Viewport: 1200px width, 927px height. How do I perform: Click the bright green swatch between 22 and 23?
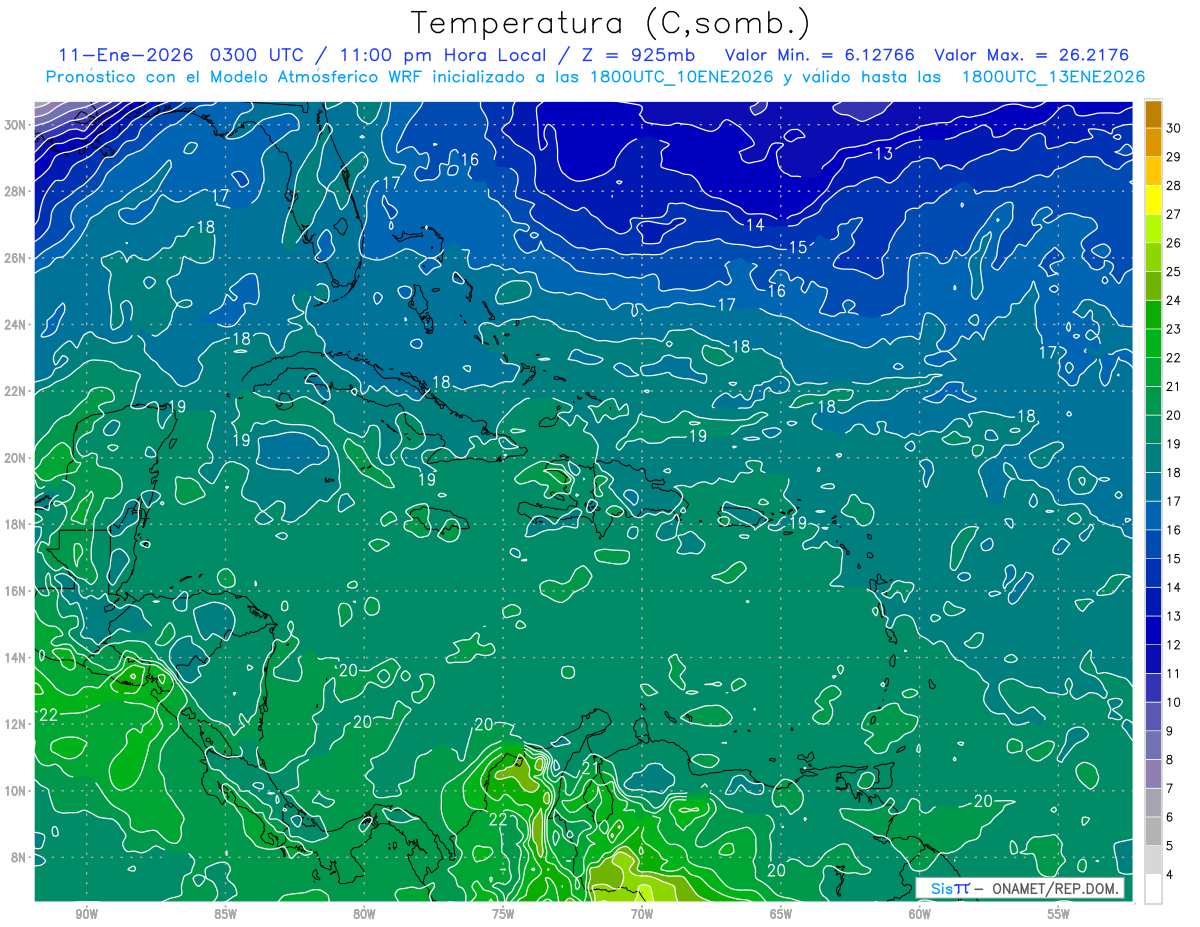[1153, 344]
